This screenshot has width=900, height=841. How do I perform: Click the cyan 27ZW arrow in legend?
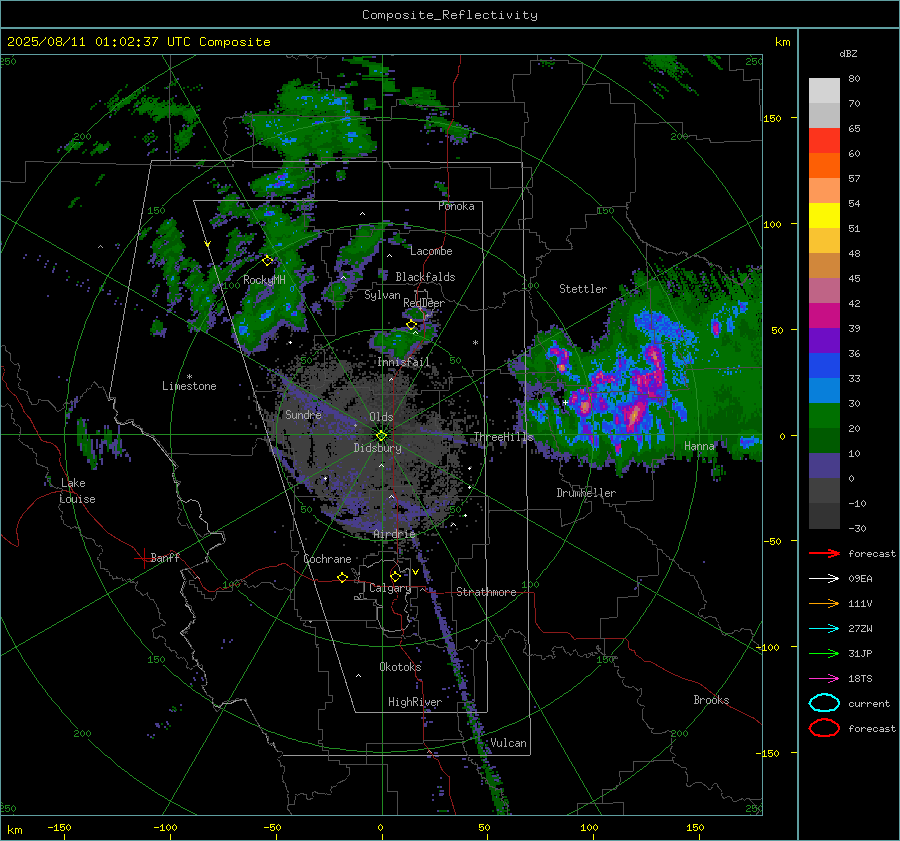click(x=824, y=629)
